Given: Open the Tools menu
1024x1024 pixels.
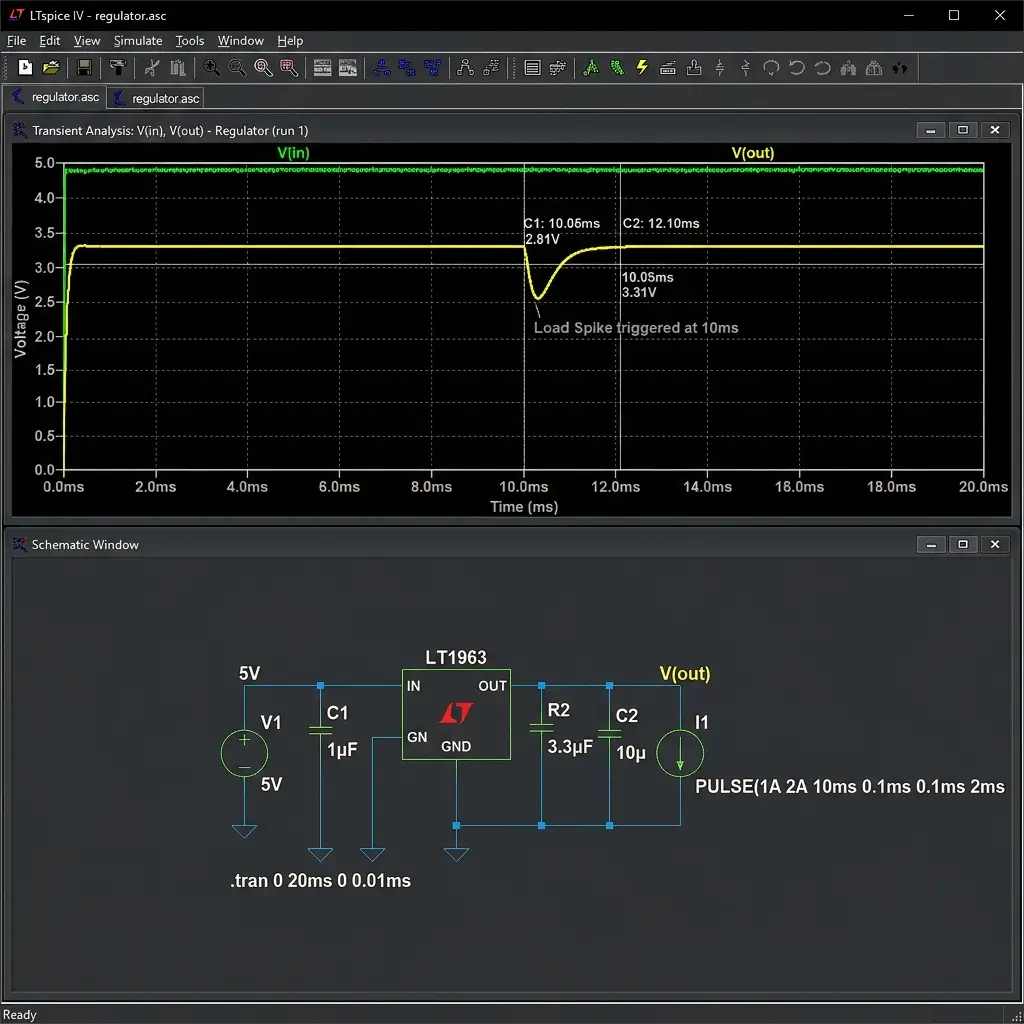Looking at the screenshot, I should [189, 40].
